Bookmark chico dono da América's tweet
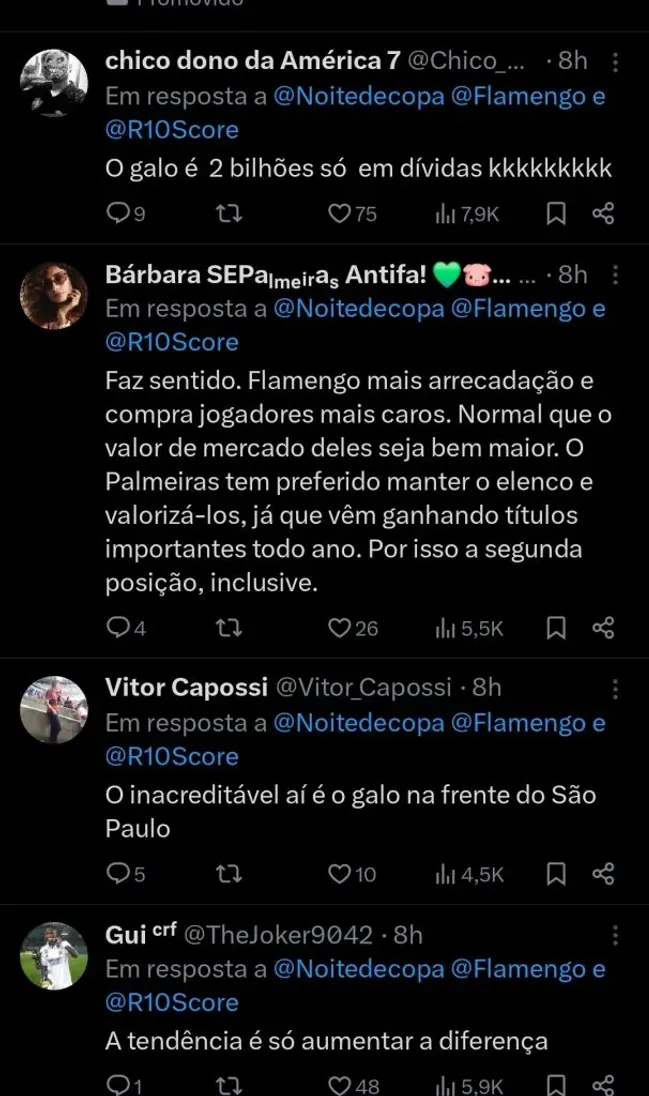 [x=557, y=213]
